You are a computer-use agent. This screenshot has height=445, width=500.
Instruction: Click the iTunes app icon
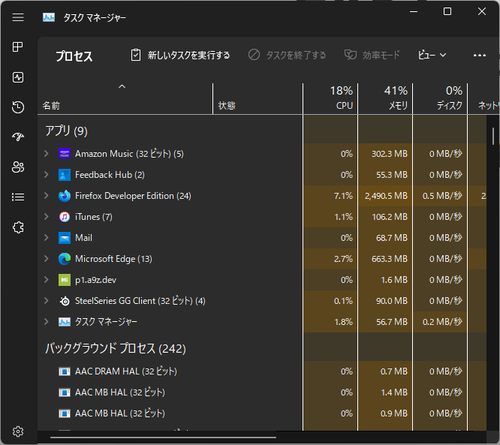click(x=64, y=217)
